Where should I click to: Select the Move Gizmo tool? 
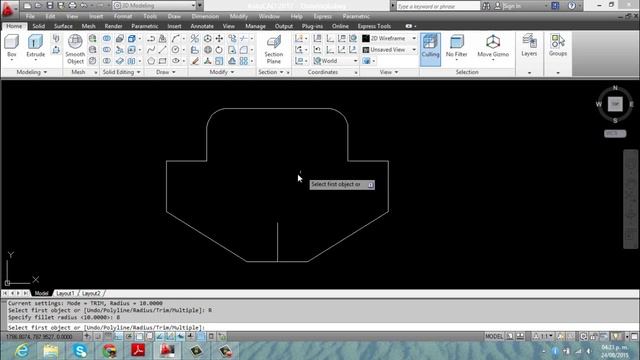pos(493,46)
